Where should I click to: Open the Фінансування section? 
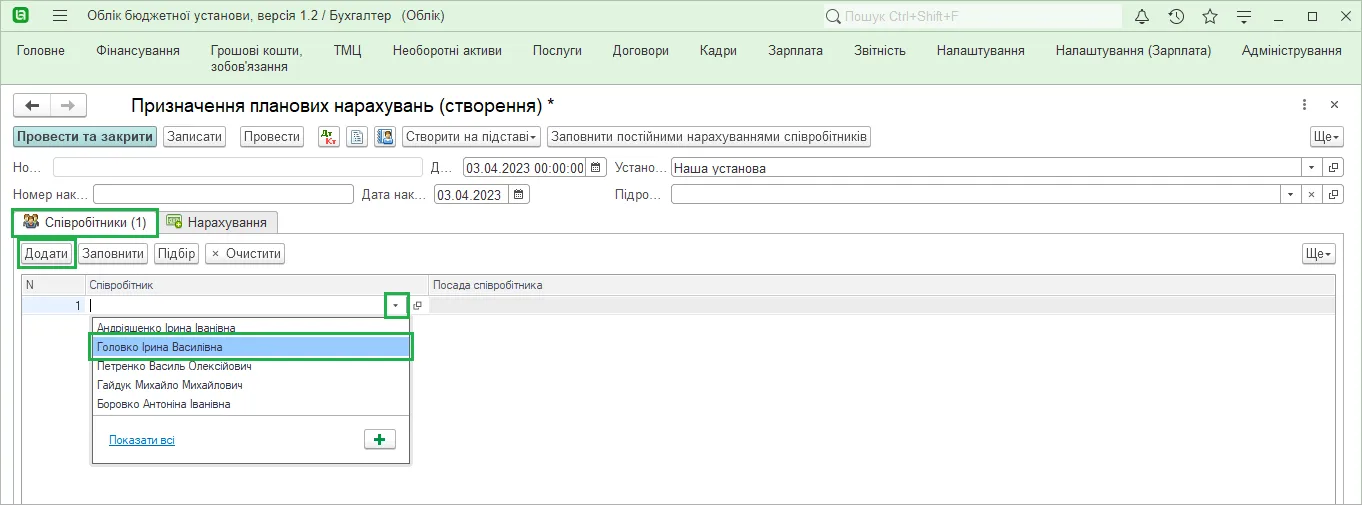[138, 51]
